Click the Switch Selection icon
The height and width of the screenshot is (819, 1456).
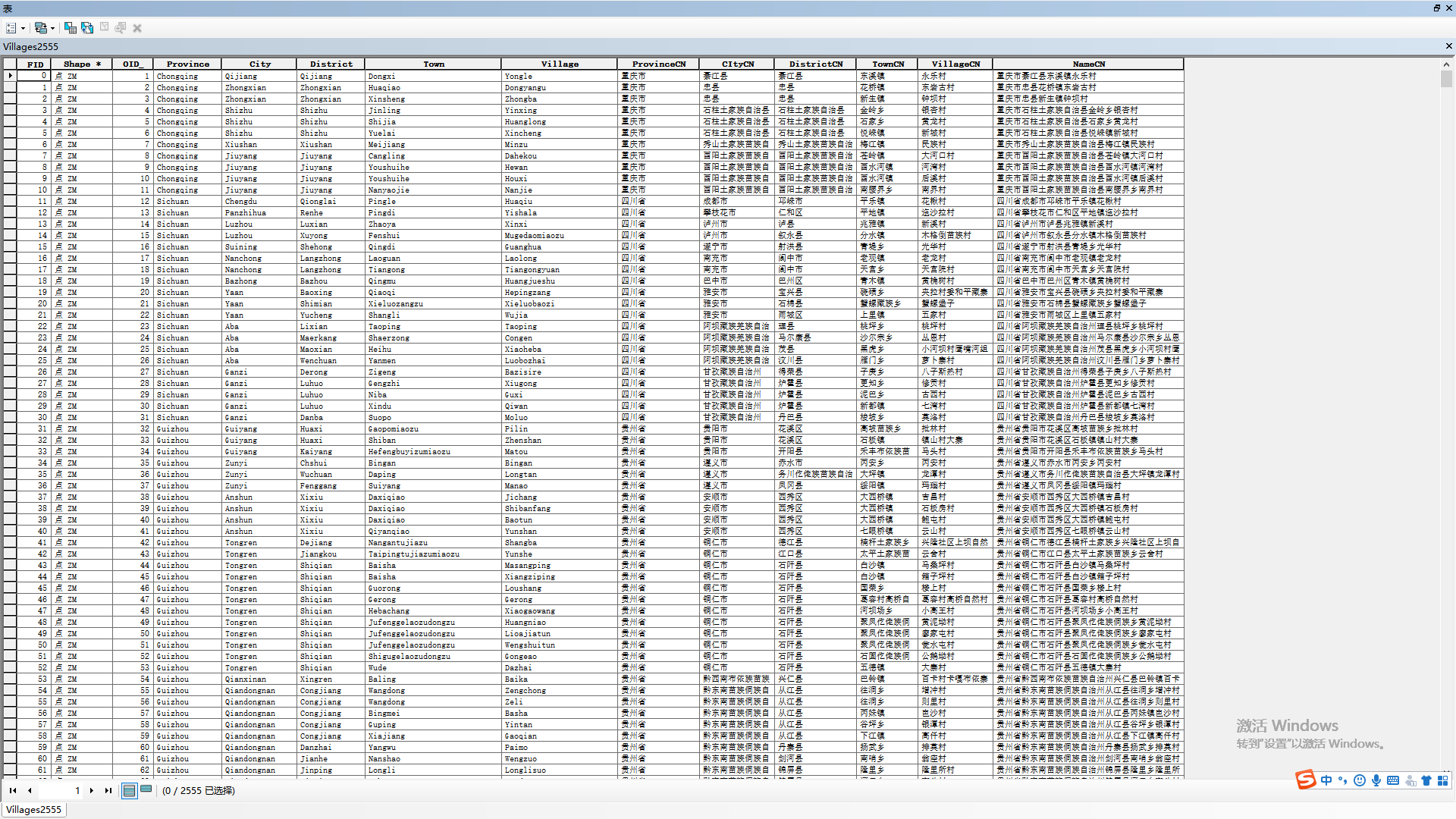87,28
